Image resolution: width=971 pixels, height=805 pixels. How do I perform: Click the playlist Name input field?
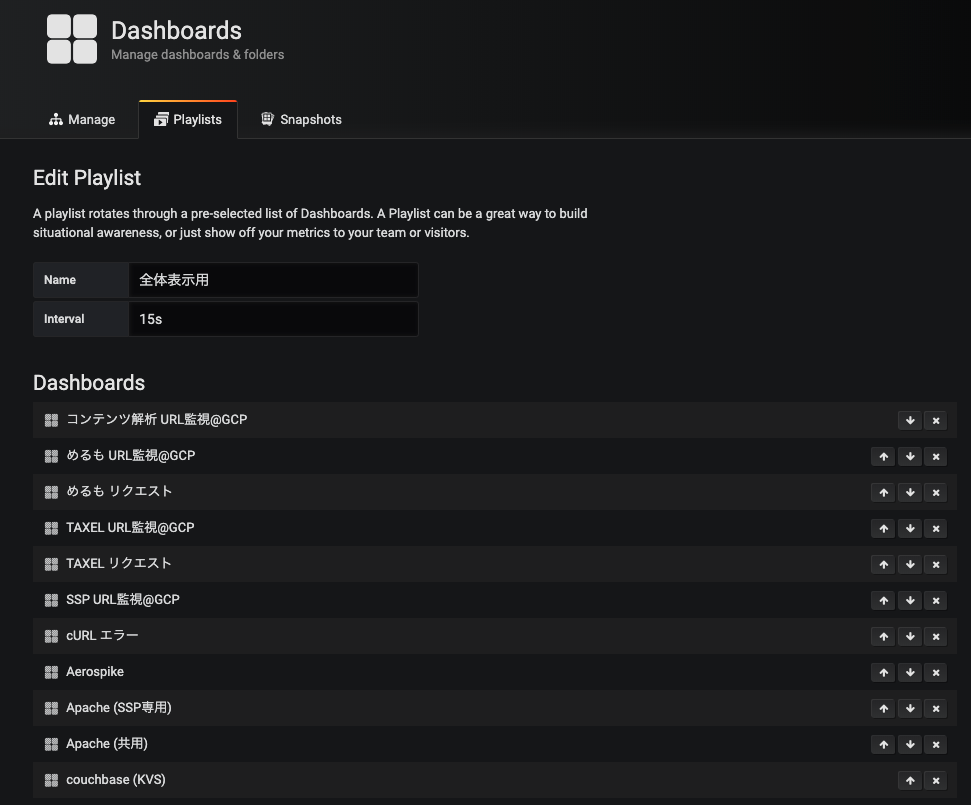[x=273, y=280]
